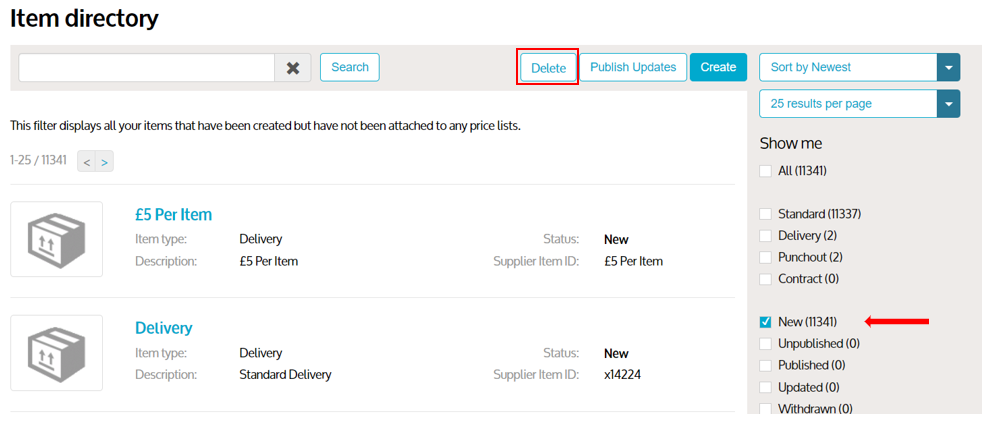The height and width of the screenshot is (424, 996).
Task: Go to previous page arrow
Action: 87,162
